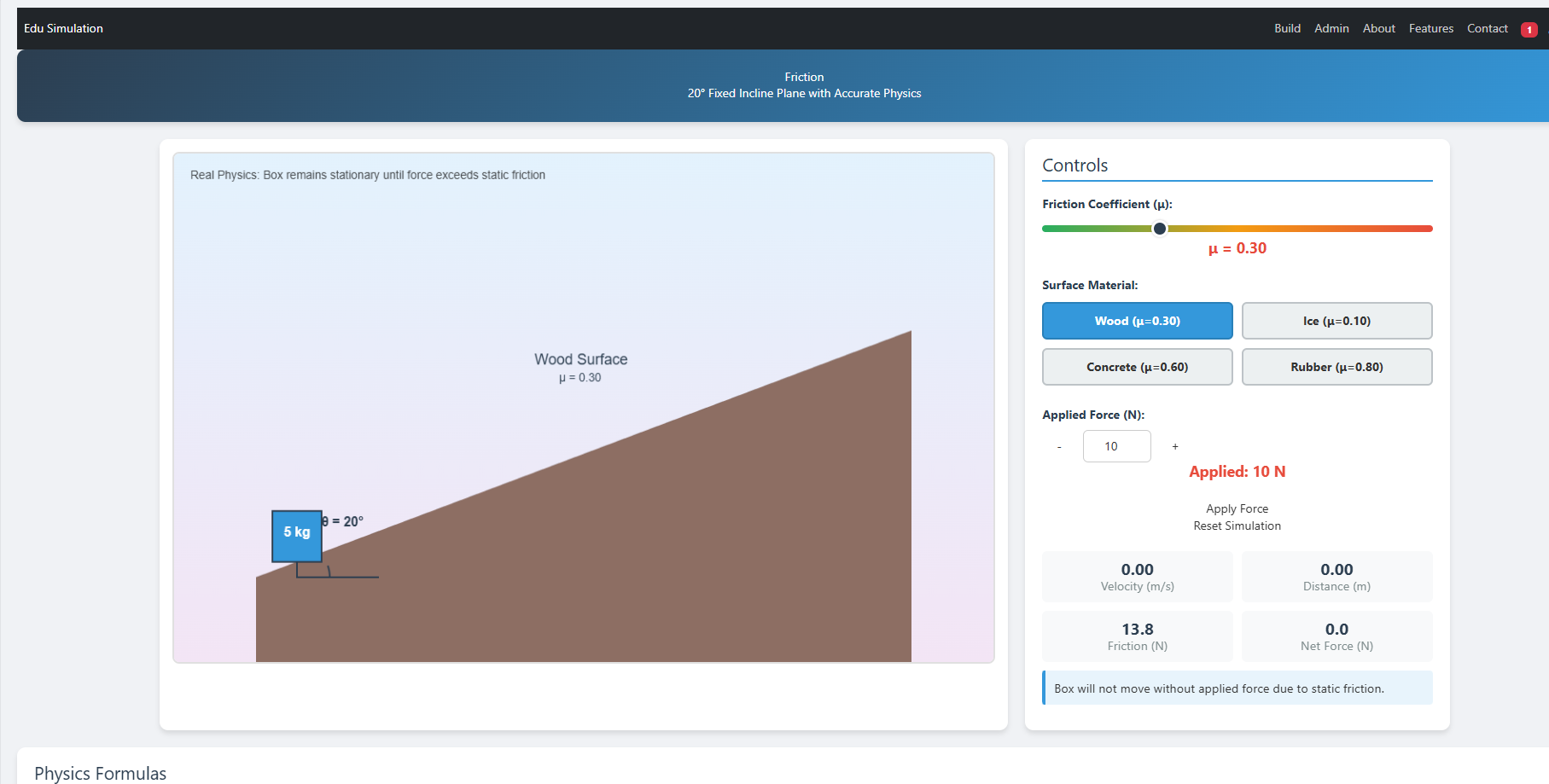Click the red notification badge in navbar
This screenshot has height=784, width=1549.
point(1529,30)
